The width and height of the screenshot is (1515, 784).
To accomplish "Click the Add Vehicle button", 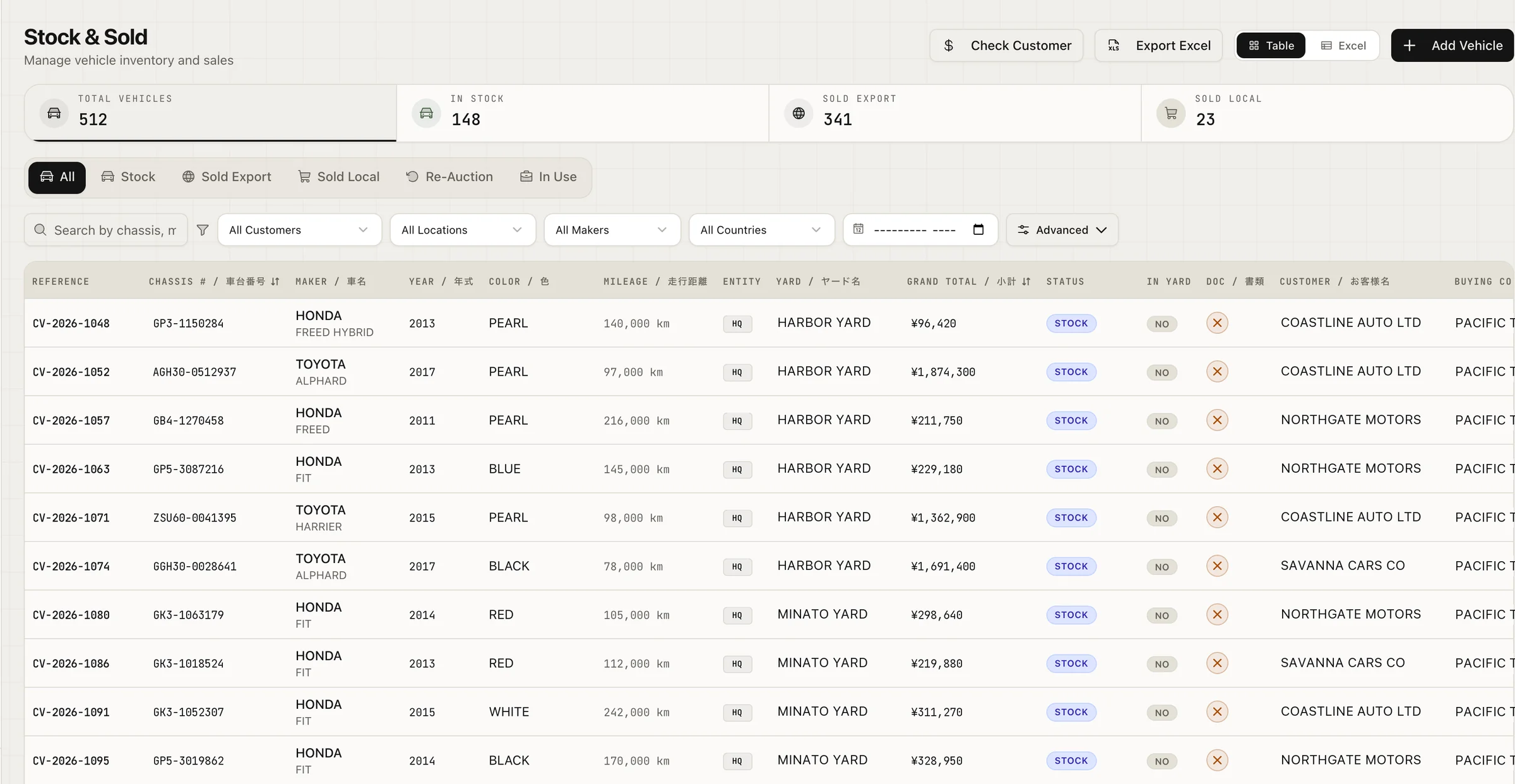I will [1452, 45].
